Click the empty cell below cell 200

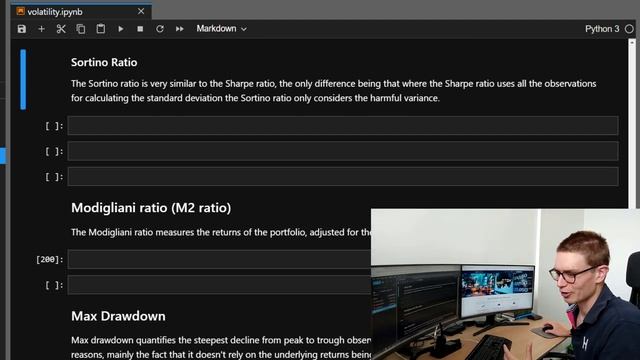pyautogui.click(x=220, y=285)
